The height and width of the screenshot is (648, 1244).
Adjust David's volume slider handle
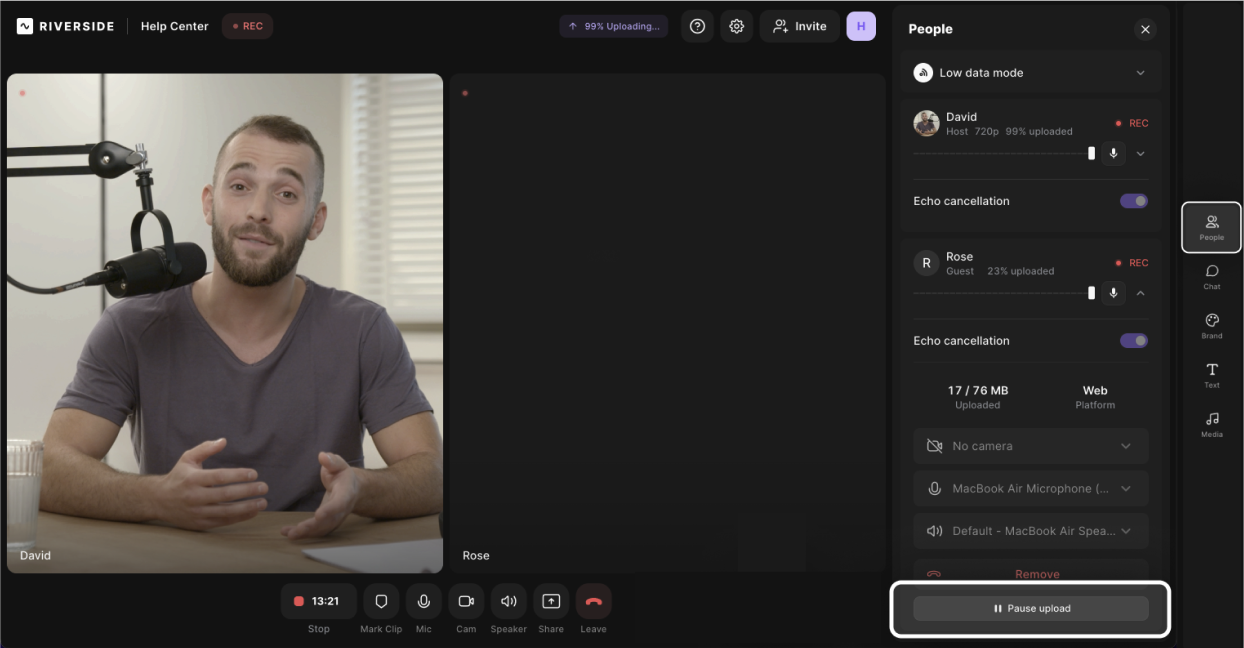tap(1091, 153)
